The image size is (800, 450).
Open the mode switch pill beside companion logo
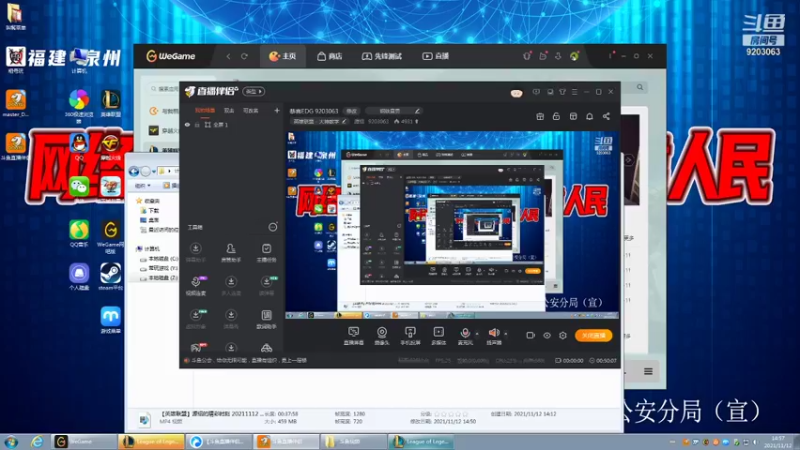point(253,92)
